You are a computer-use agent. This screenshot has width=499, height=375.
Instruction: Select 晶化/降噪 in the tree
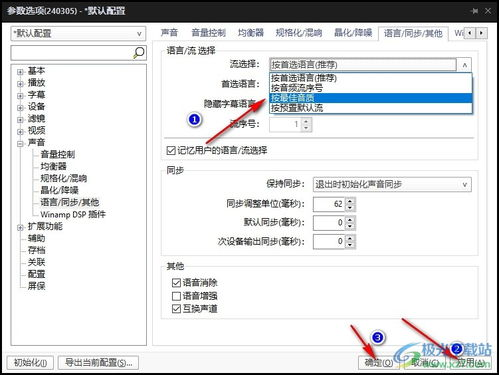(x=59, y=190)
